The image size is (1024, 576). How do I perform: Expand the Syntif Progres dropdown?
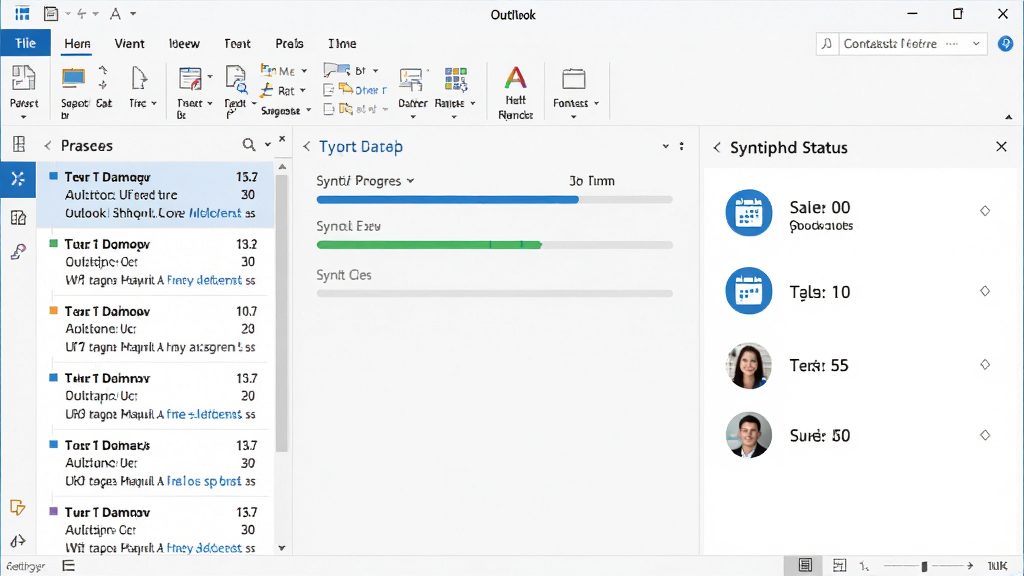click(410, 181)
